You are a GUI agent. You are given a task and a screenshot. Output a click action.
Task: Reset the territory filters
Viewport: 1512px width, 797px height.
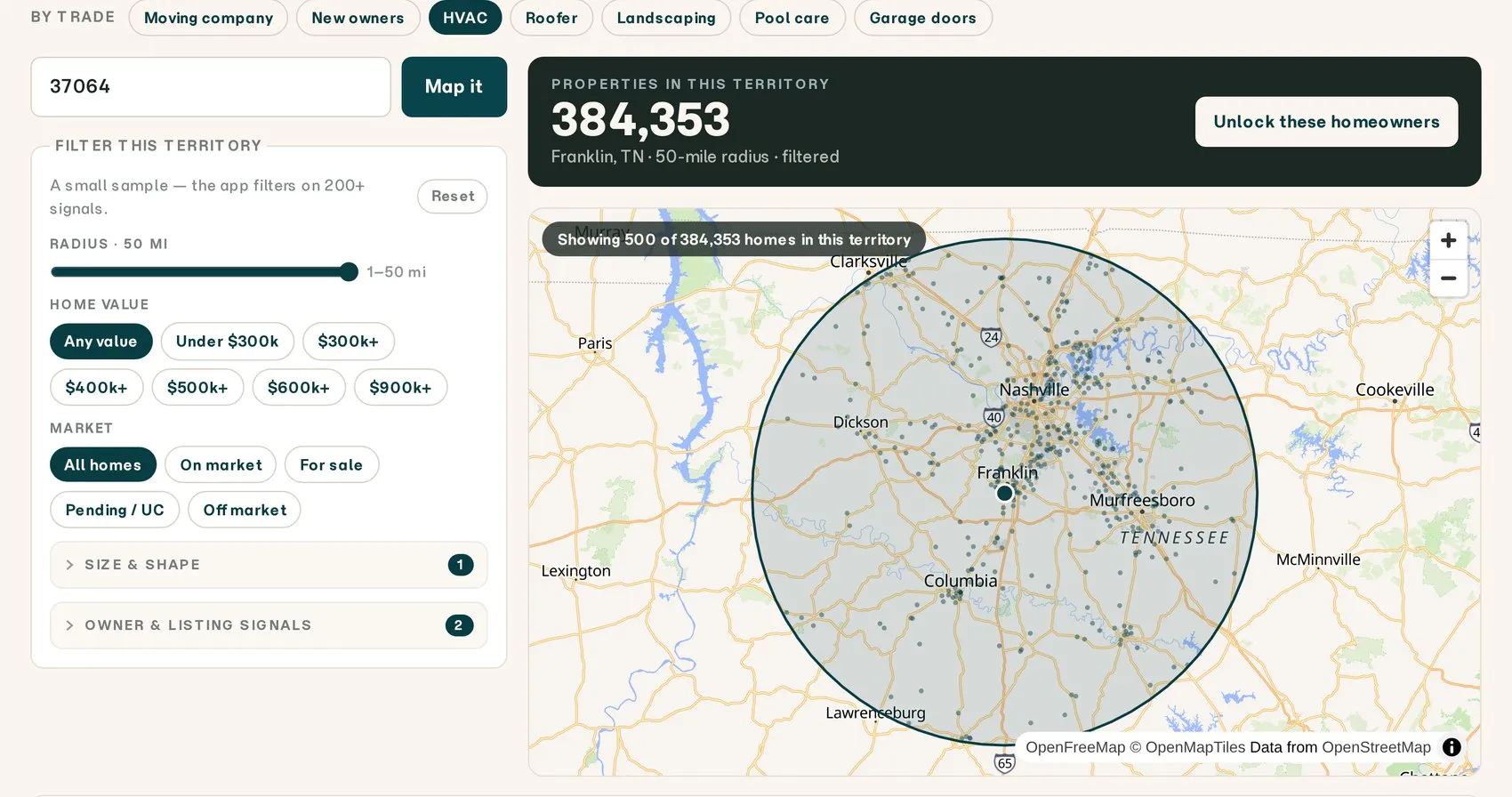click(x=453, y=196)
